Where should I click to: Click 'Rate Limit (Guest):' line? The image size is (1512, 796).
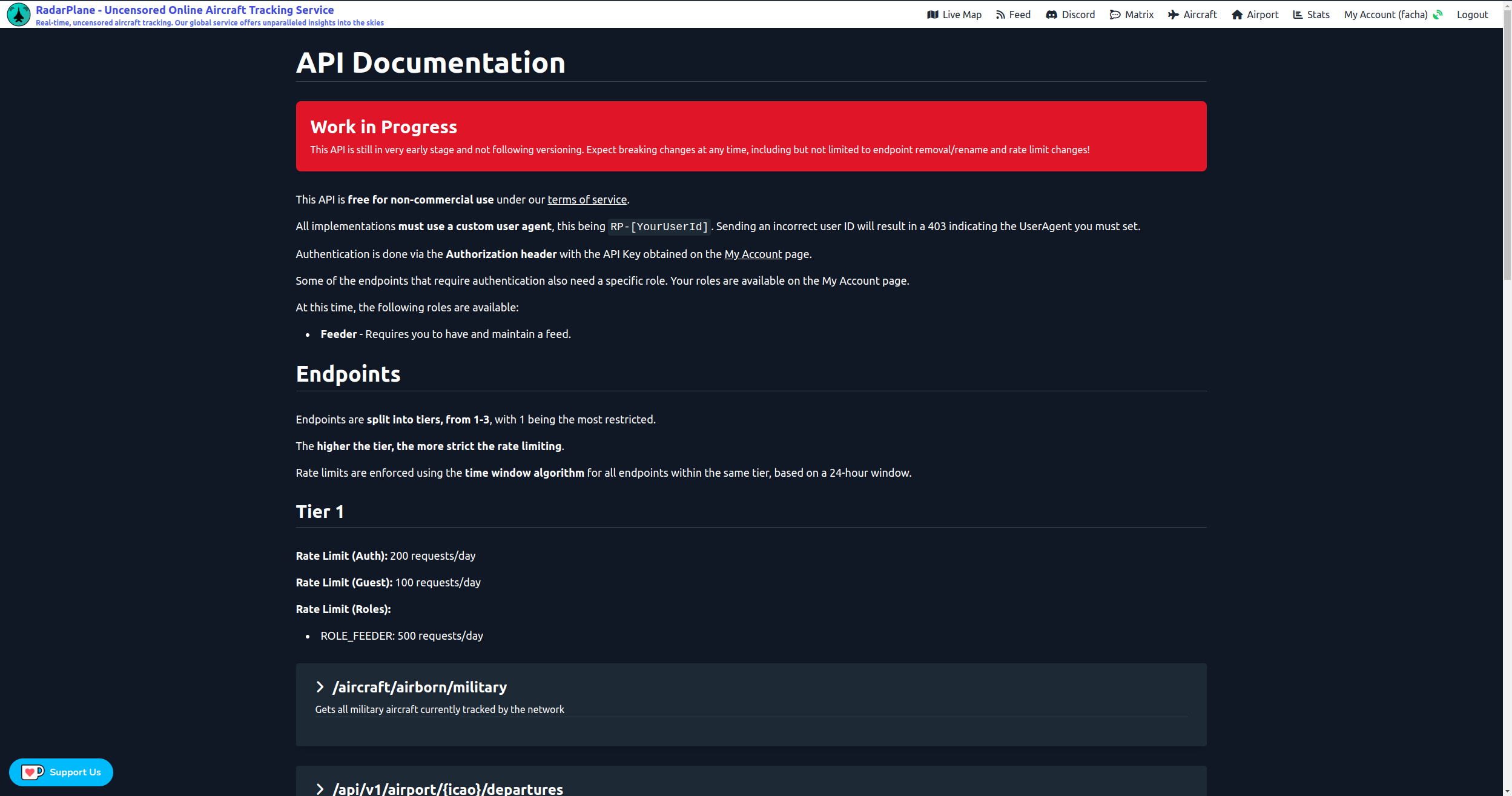click(388, 582)
